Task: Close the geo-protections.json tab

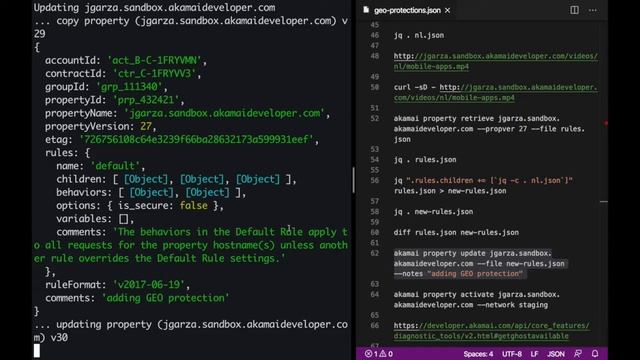Action: 448,10
